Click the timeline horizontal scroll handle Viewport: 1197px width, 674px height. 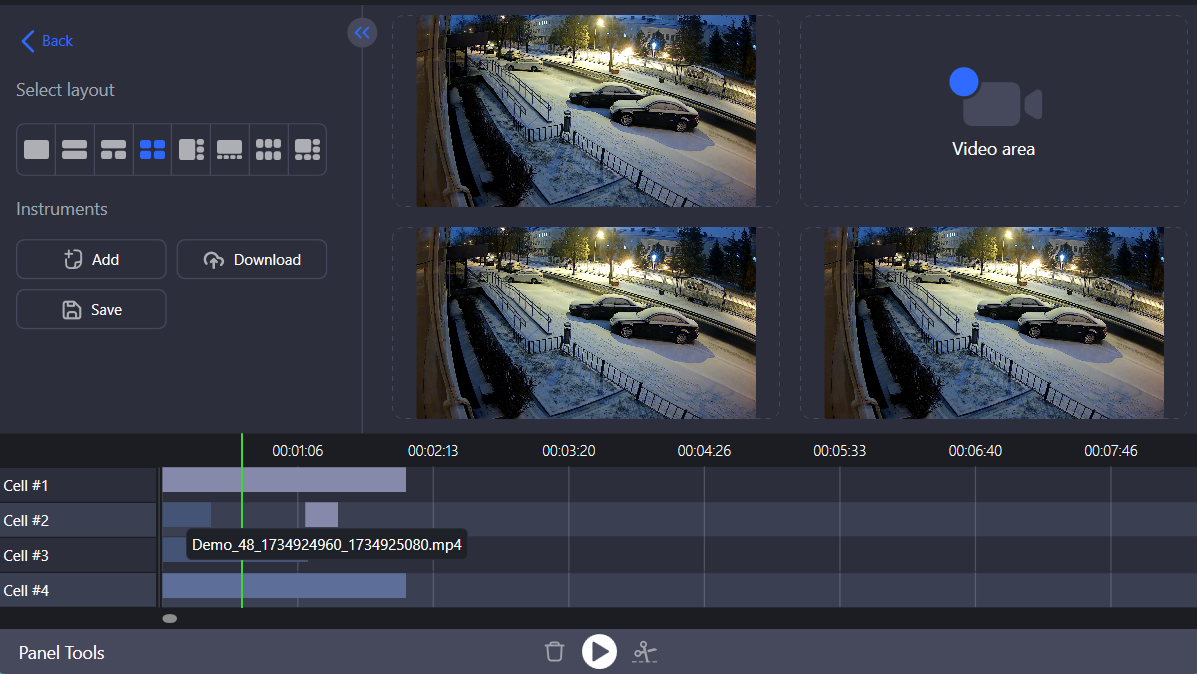[x=170, y=618]
